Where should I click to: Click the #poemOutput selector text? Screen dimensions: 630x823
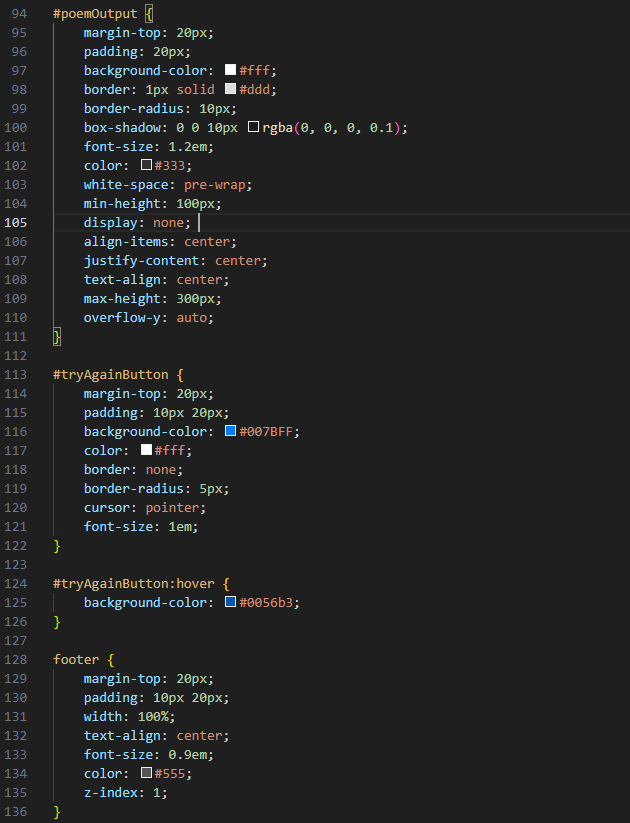click(96, 14)
